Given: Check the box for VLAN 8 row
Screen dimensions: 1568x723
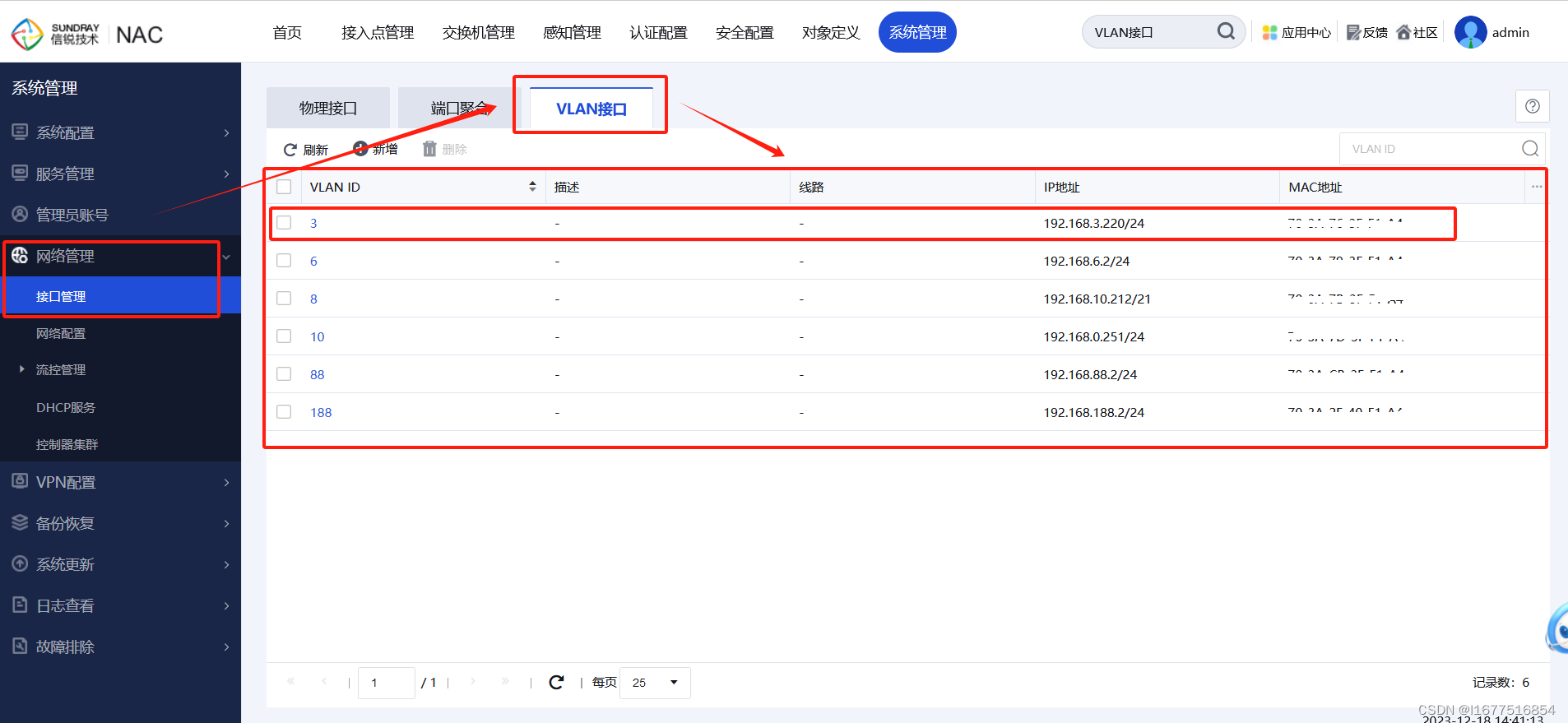Looking at the screenshot, I should (x=284, y=299).
